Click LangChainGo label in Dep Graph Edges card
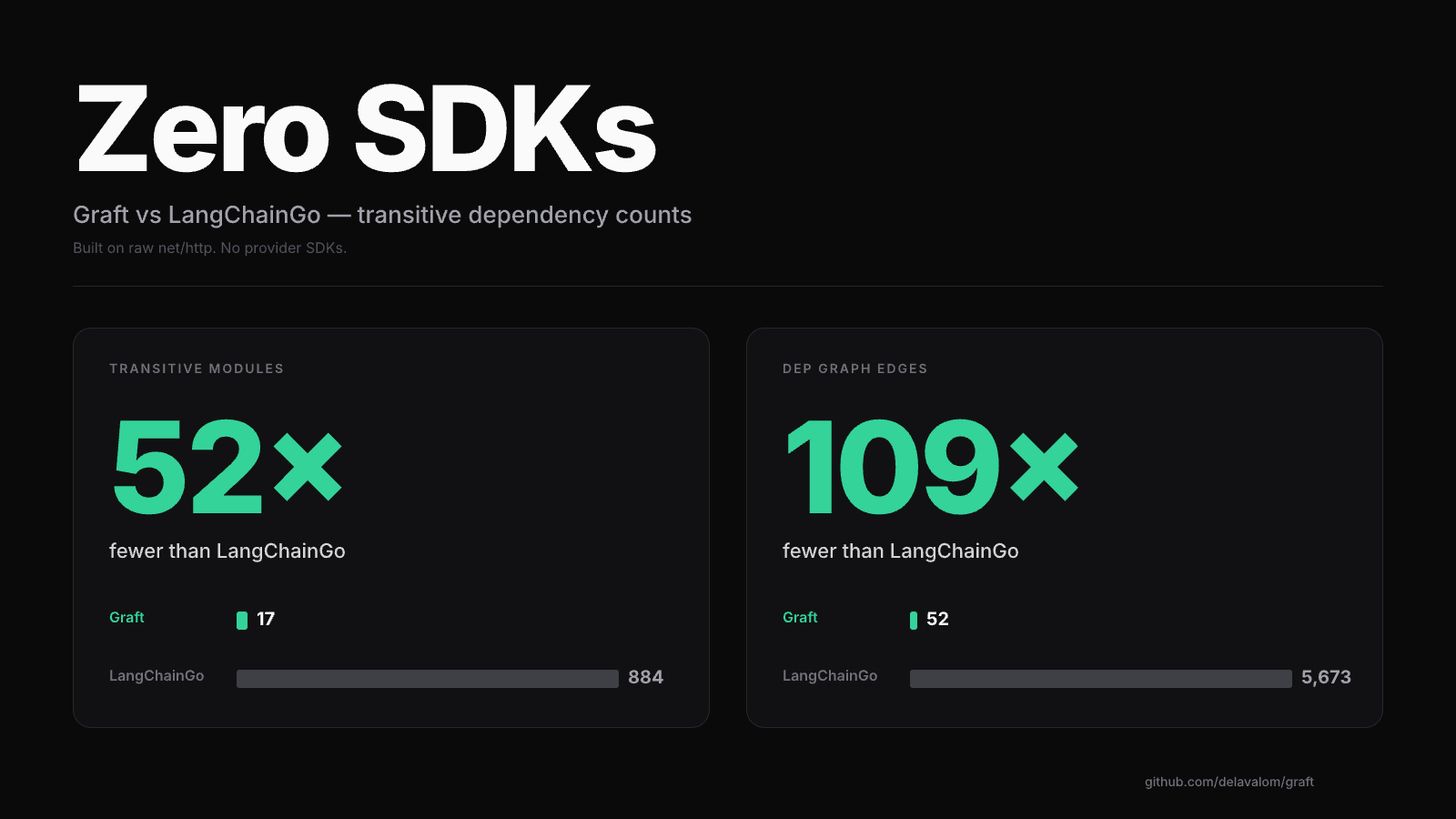The height and width of the screenshot is (819, 1456). point(830,675)
